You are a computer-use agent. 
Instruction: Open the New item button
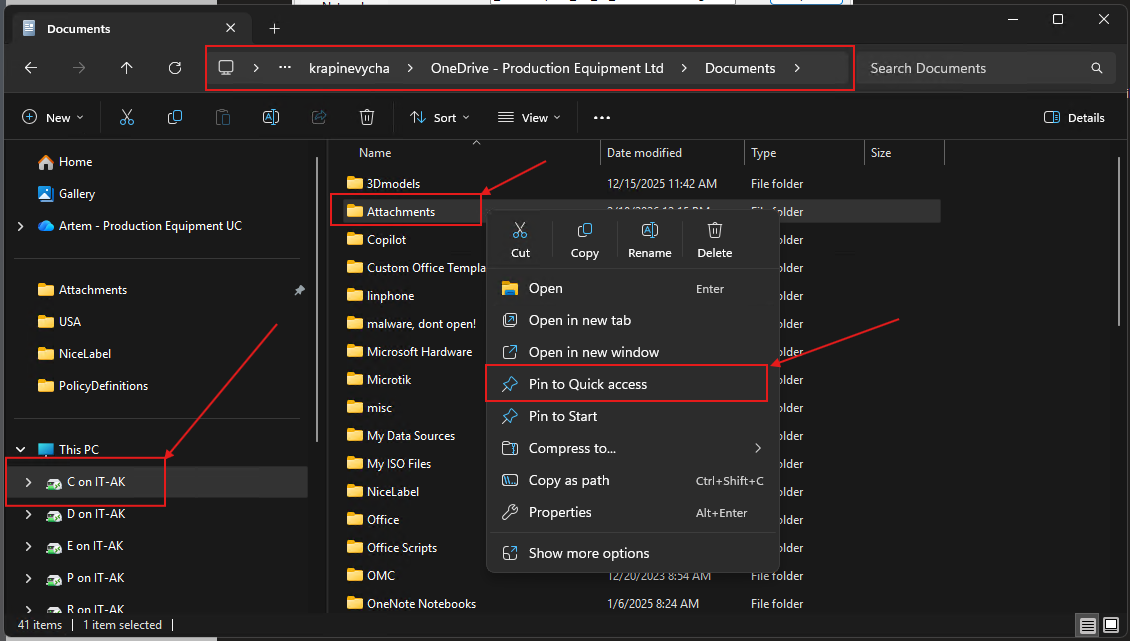point(53,118)
